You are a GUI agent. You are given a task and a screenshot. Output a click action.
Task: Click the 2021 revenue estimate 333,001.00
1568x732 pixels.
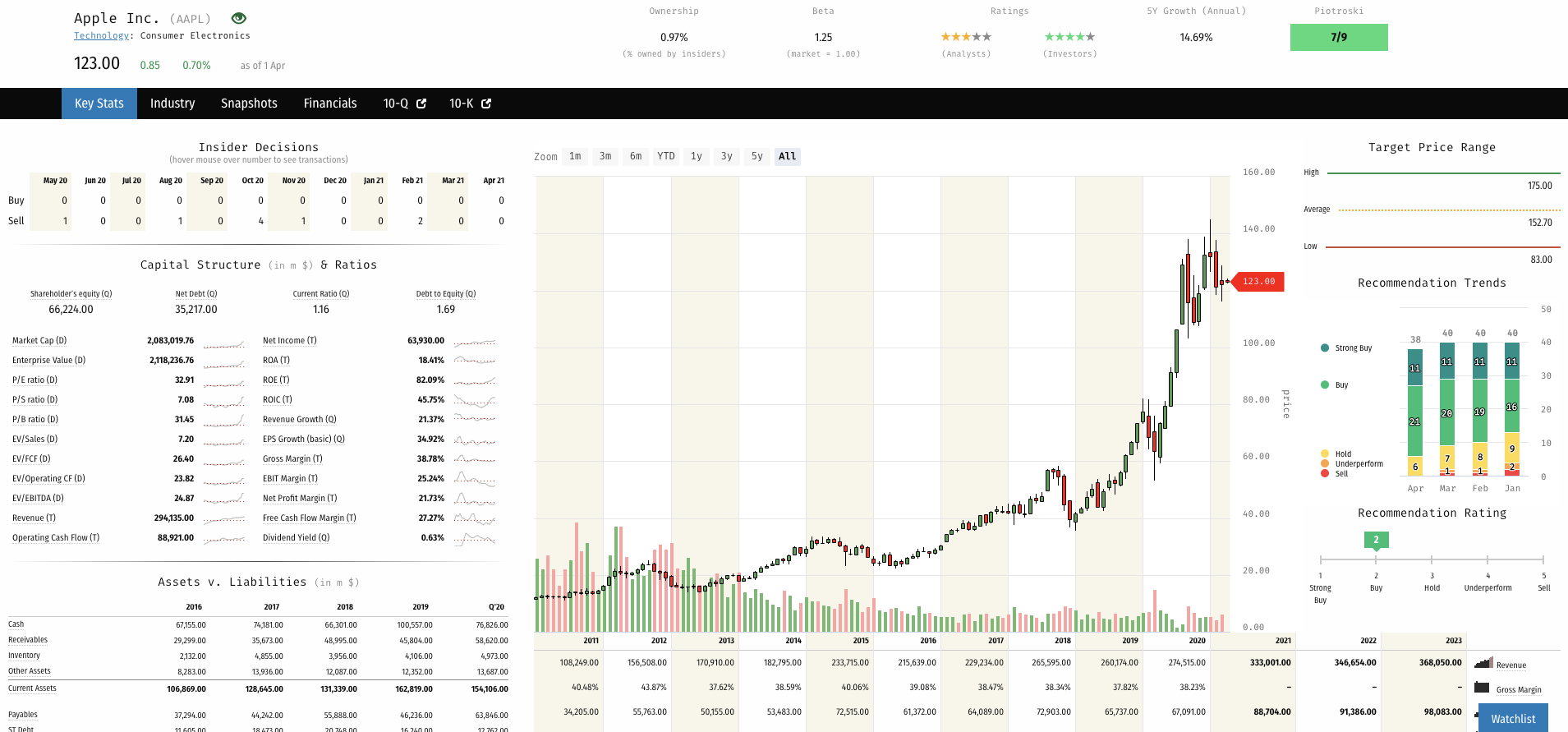pyautogui.click(x=1271, y=663)
